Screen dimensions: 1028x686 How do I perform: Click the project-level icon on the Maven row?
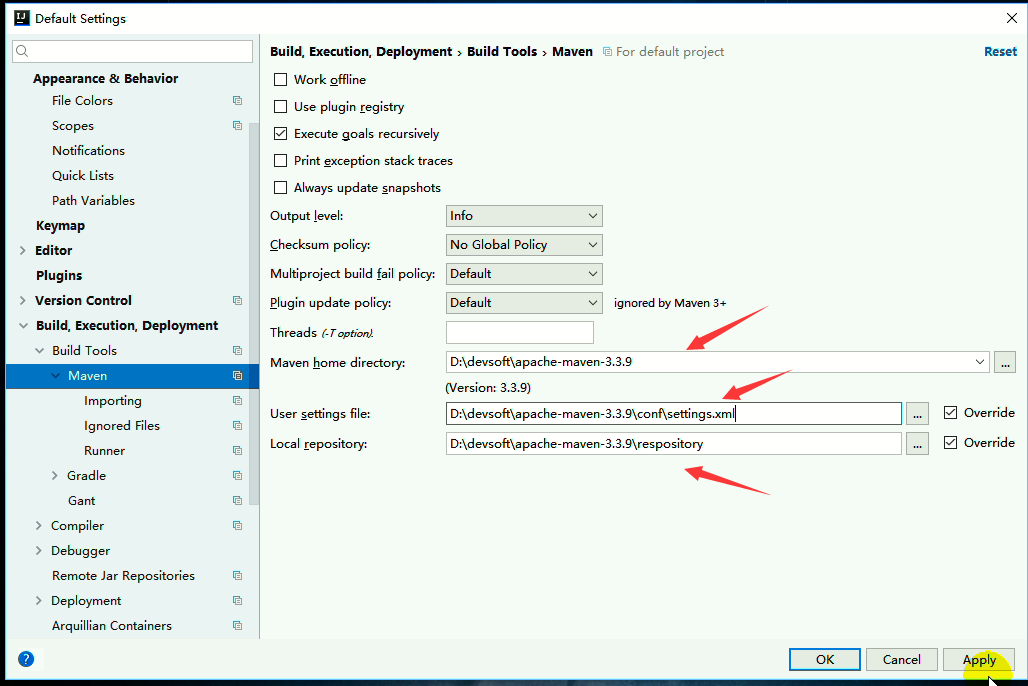tap(237, 376)
